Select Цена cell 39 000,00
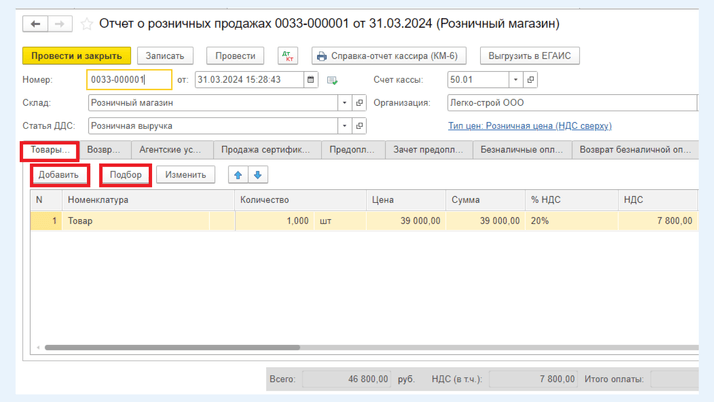The width and height of the screenshot is (714, 402). coord(406,221)
